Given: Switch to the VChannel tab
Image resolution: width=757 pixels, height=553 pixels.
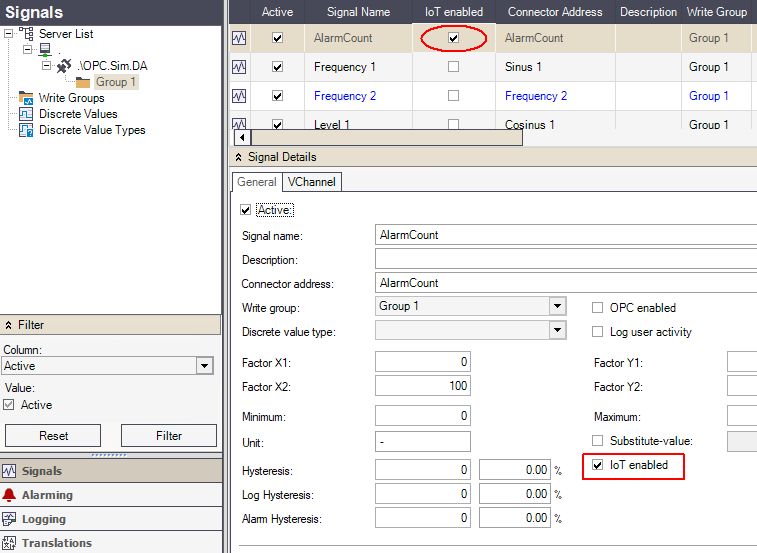Looking at the screenshot, I should (x=312, y=182).
